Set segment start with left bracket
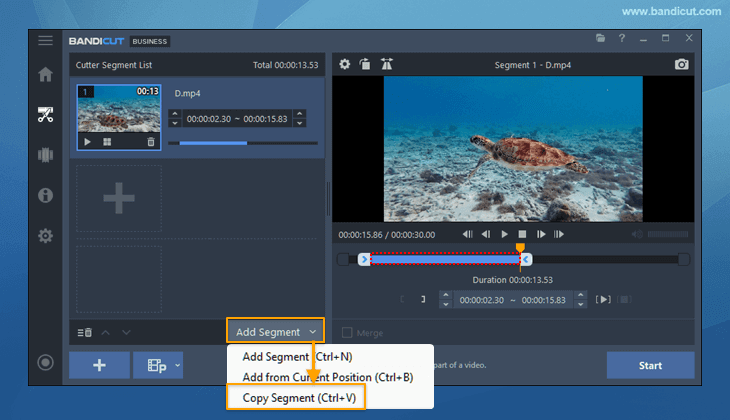 (x=402, y=299)
